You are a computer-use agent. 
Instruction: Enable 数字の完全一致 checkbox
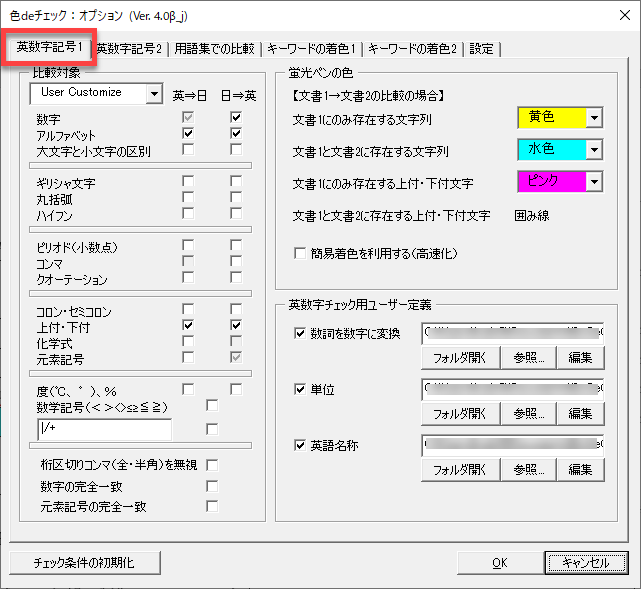pyautogui.click(x=212, y=486)
